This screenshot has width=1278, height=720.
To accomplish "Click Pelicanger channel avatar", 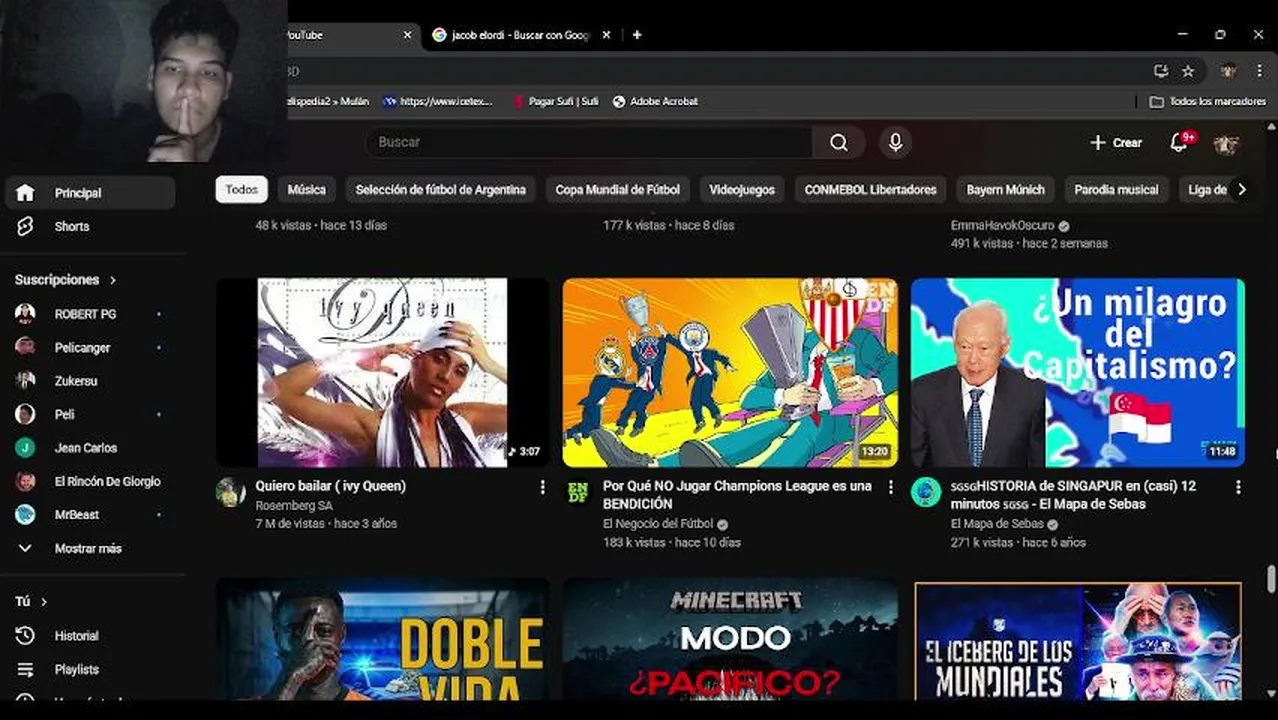I will tap(25, 347).
